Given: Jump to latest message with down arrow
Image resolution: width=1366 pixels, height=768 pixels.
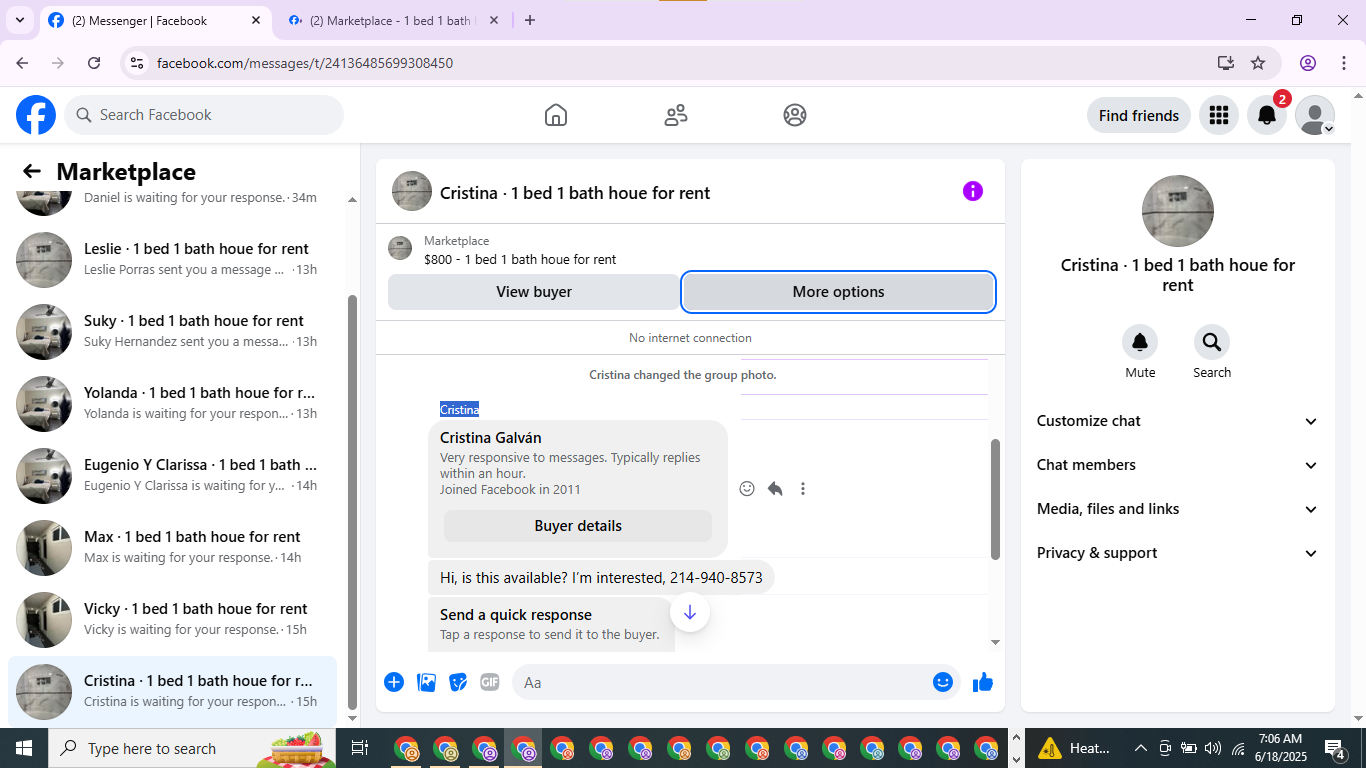Looking at the screenshot, I should point(690,612).
